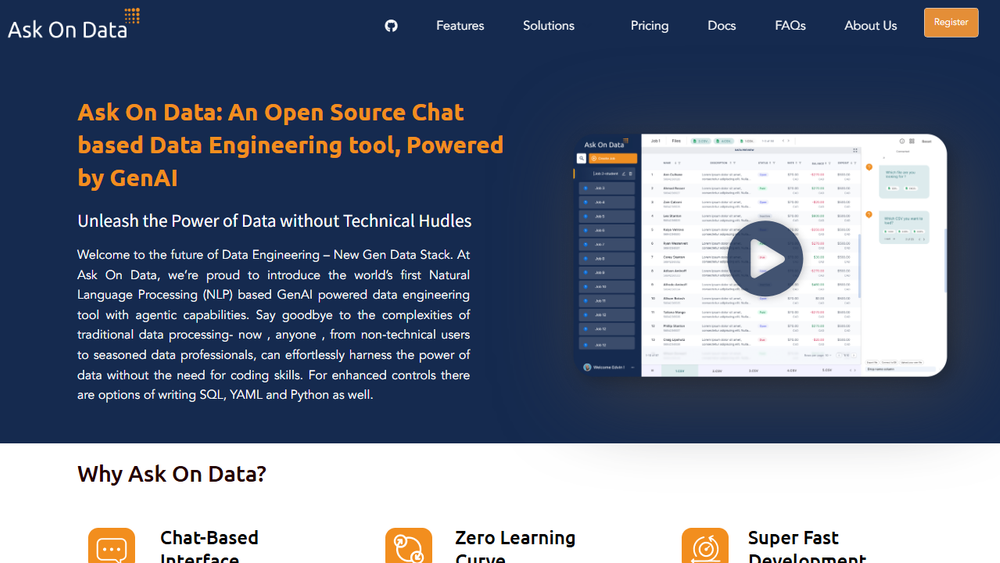
Task: Click the 'Chat-Based Interface' title
Action: tap(209, 548)
